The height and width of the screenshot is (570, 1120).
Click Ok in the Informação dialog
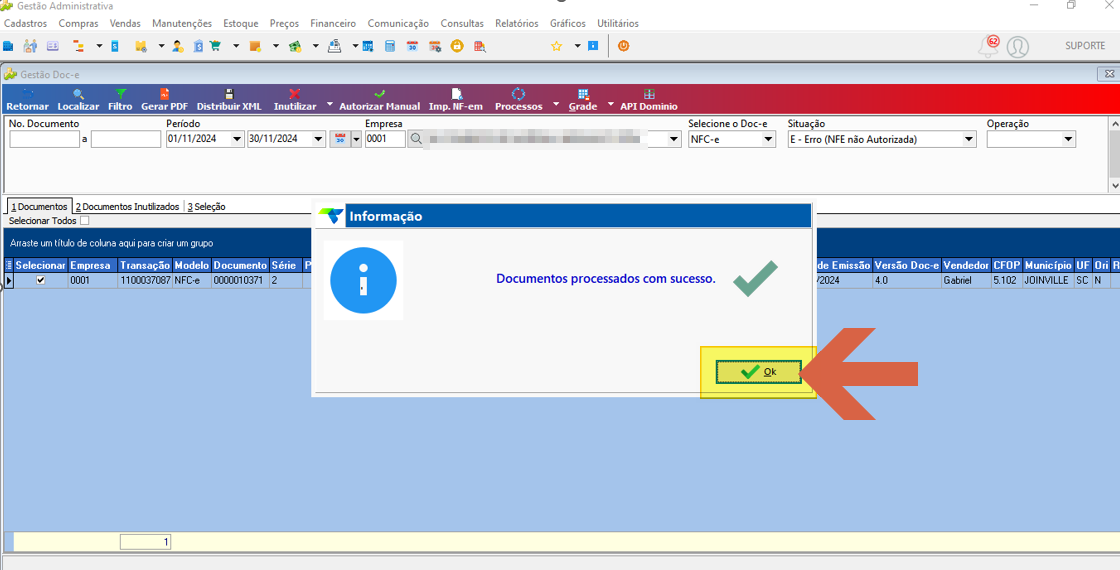(759, 372)
